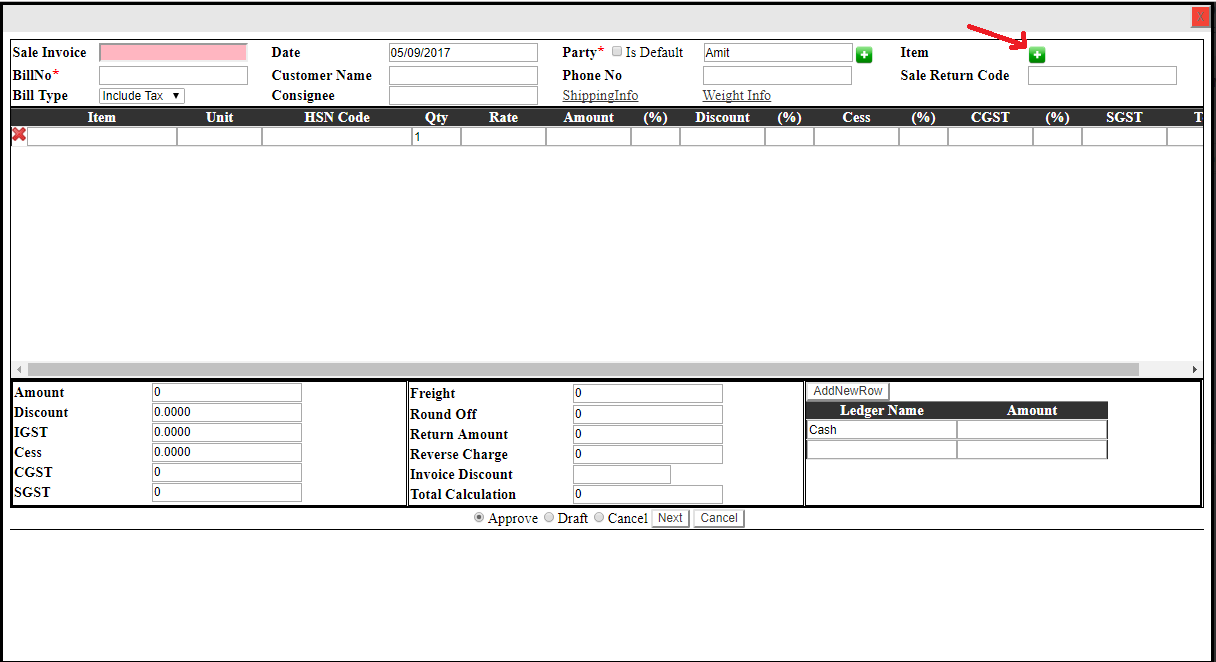Choose the Cancel radio option
The width and height of the screenshot is (1216, 662).
click(600, 518)
